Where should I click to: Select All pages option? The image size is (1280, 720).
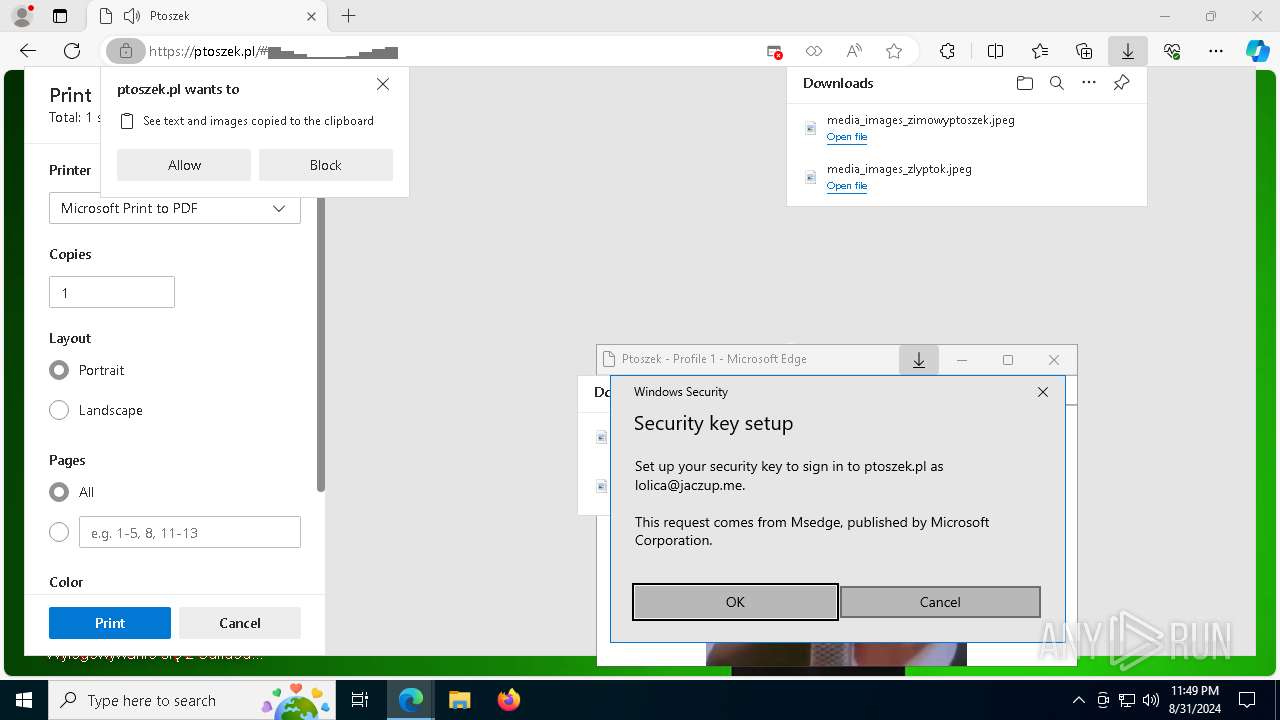[59, 492]
